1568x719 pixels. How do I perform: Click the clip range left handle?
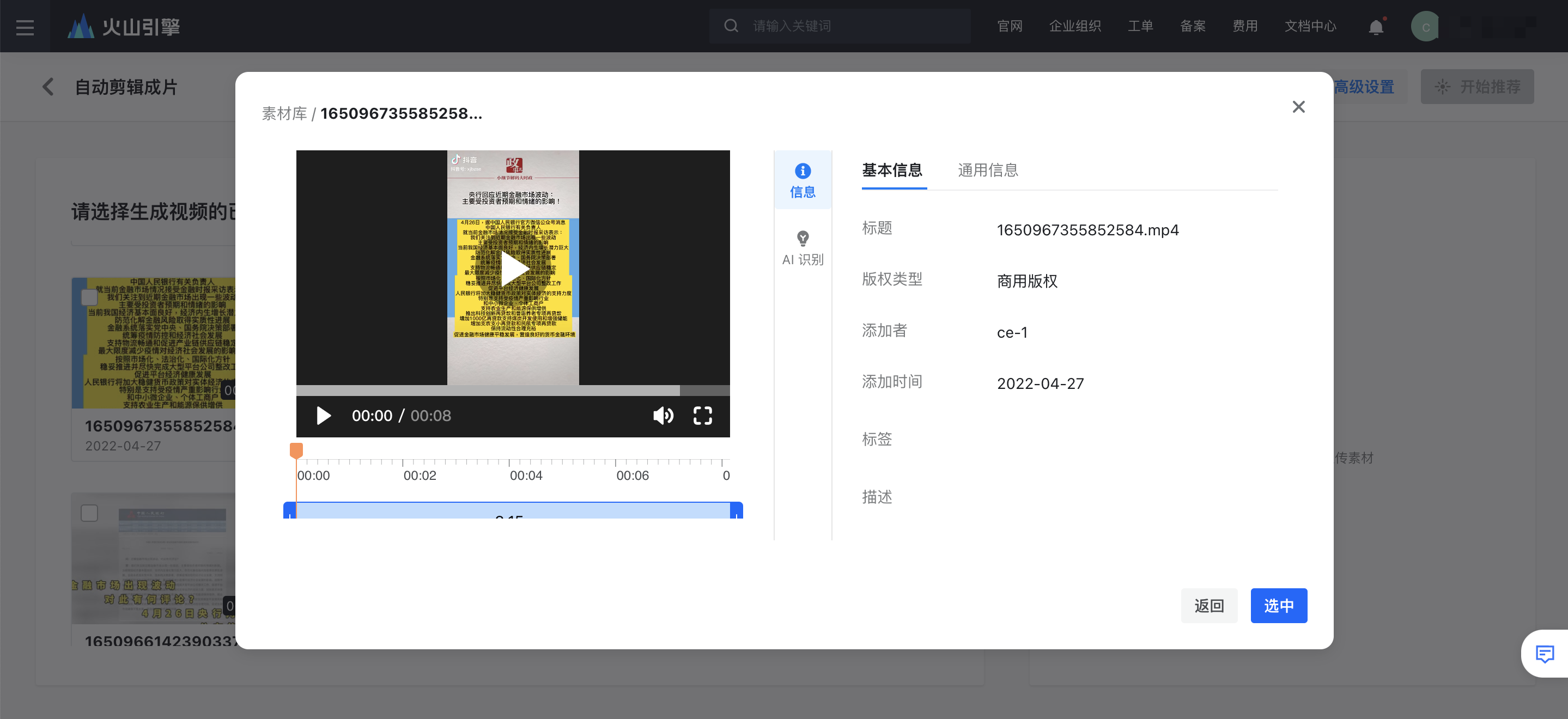click(290, 510)
